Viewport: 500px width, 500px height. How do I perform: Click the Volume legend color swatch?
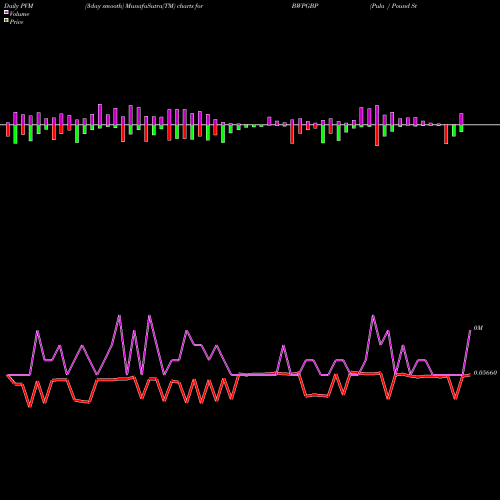tap(6, 12)
